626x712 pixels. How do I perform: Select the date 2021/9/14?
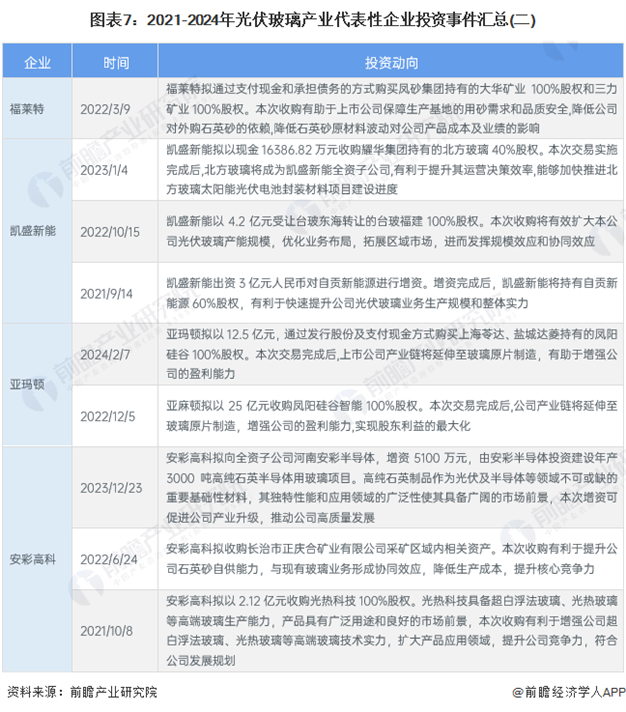[x=107, y=294]
